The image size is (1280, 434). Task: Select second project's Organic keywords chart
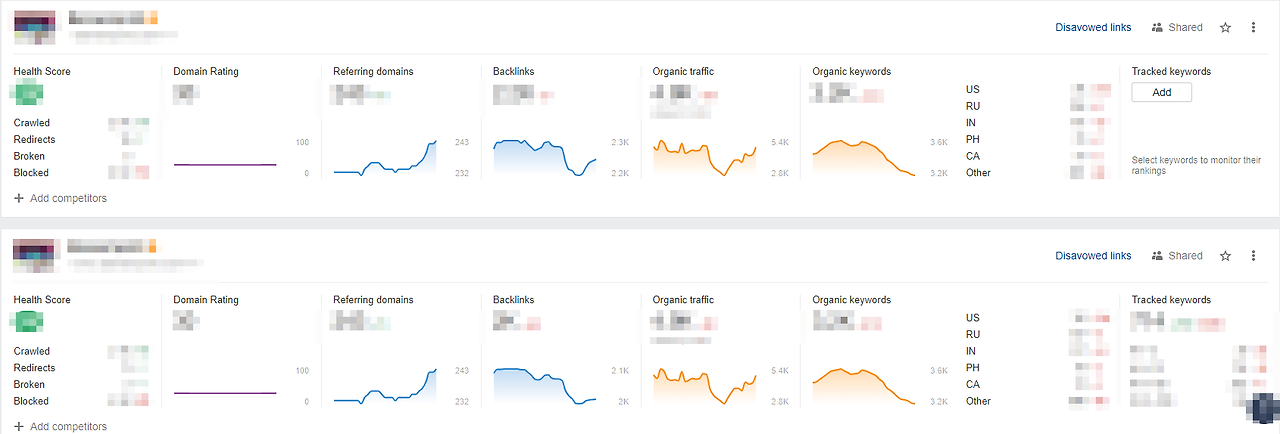click(864, 386)
